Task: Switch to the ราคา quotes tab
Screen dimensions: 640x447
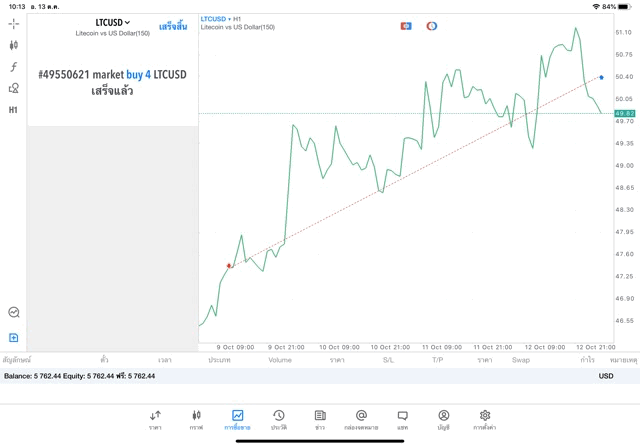Action: pos(155,419)
